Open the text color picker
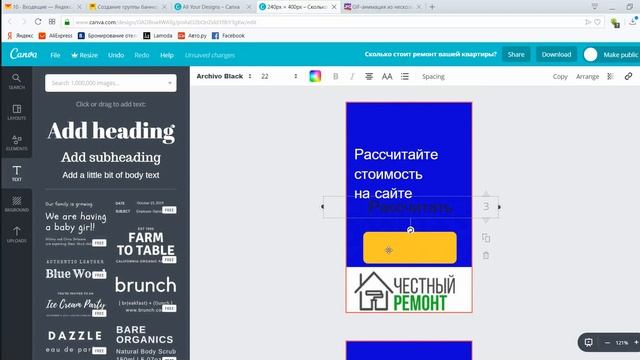The width and height of the screenshot is (640, 360). point(315,76)
